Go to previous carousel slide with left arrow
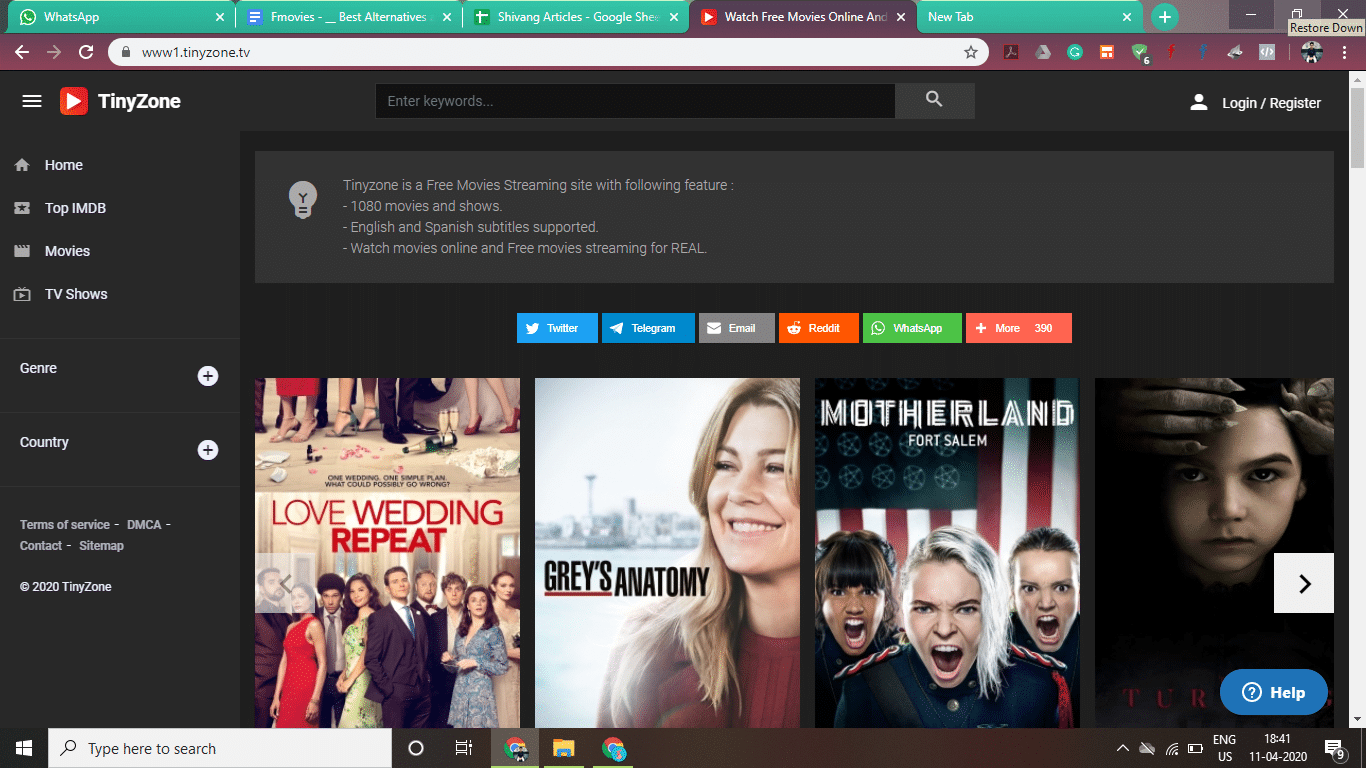The height and width of the screenshot is (768, 1366). [x=285, y=583]
